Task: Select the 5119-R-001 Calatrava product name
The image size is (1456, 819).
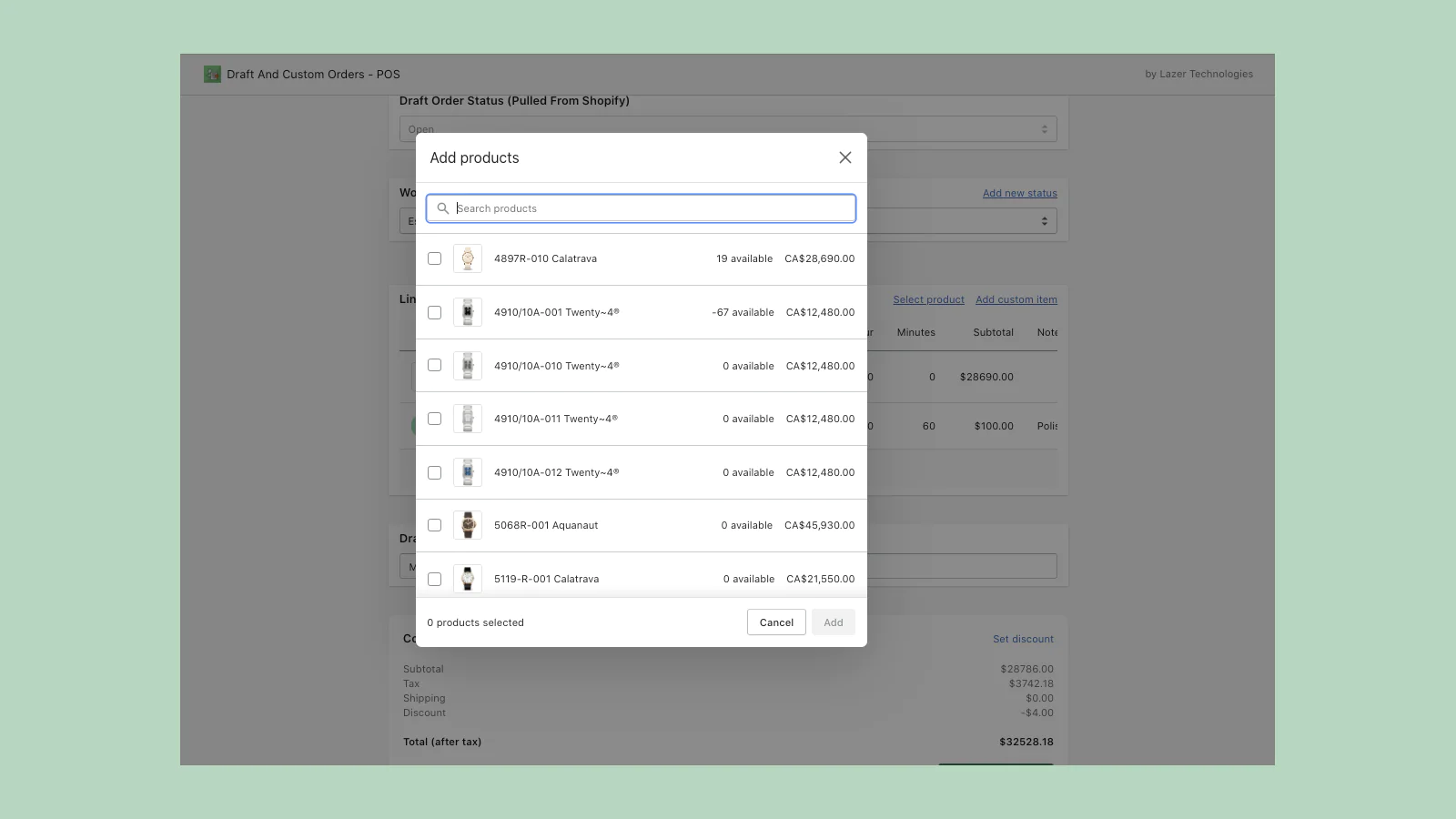Action: [546, 579]
